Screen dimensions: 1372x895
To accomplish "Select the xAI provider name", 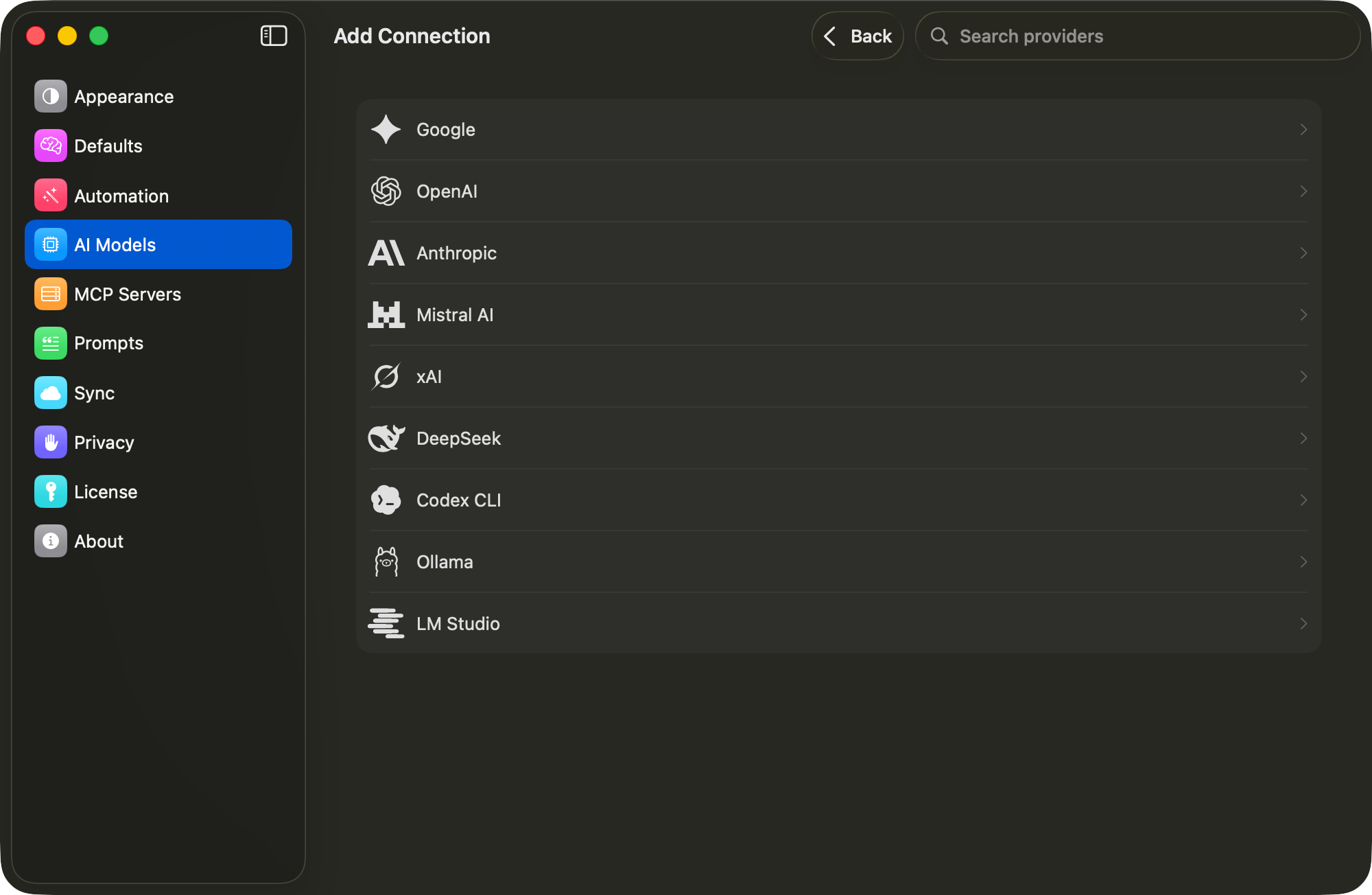I will coord(429,376).
